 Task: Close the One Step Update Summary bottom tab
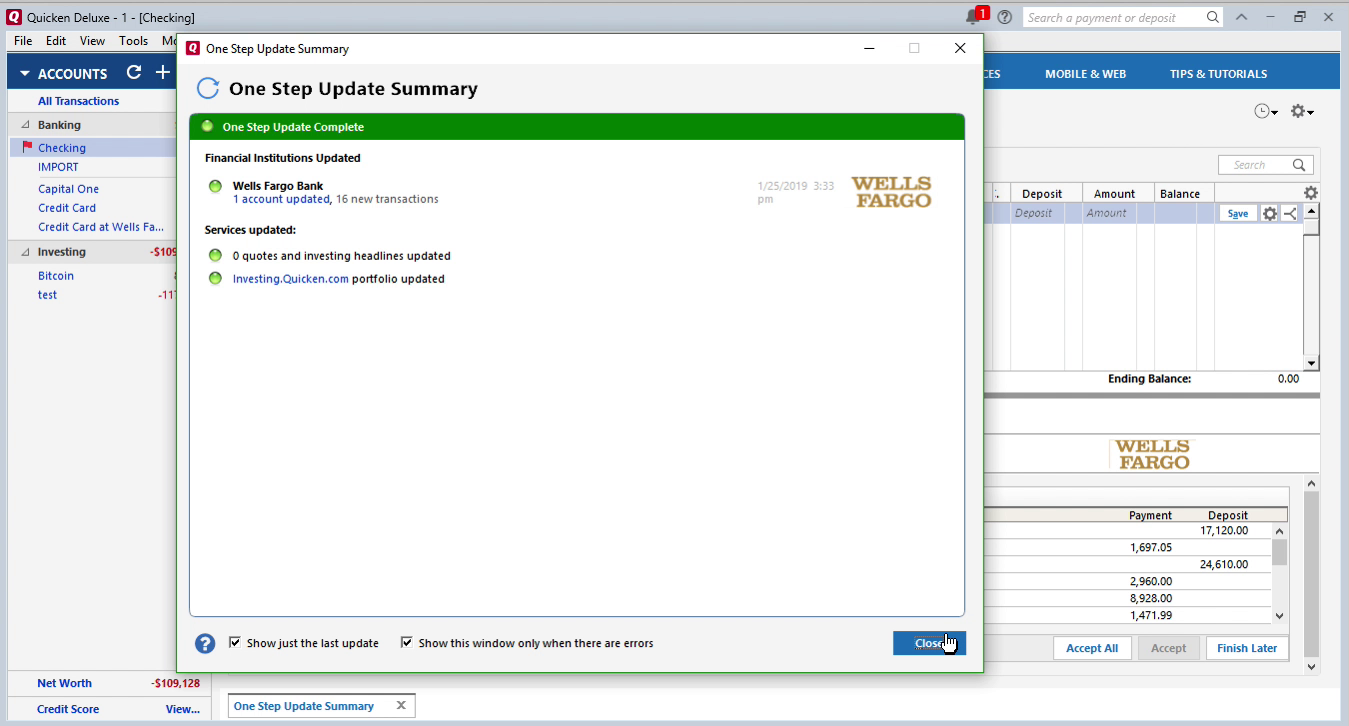click(401, 705)
